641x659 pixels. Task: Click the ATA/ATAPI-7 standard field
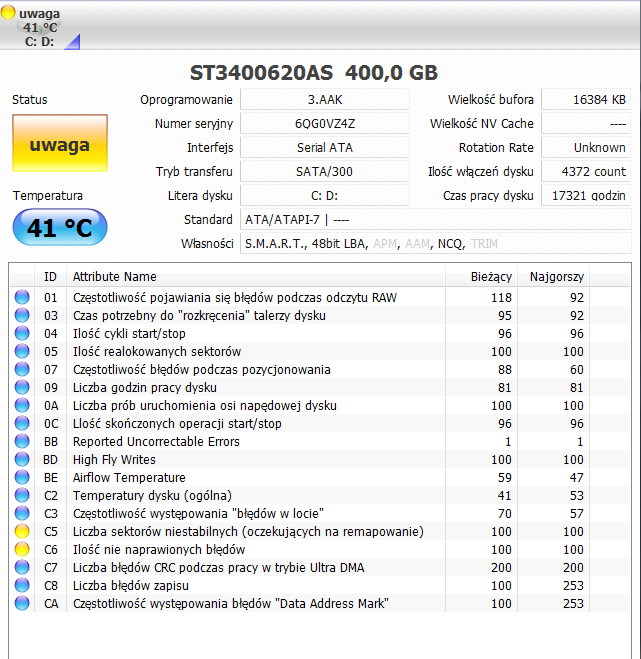tap(435, 219)
